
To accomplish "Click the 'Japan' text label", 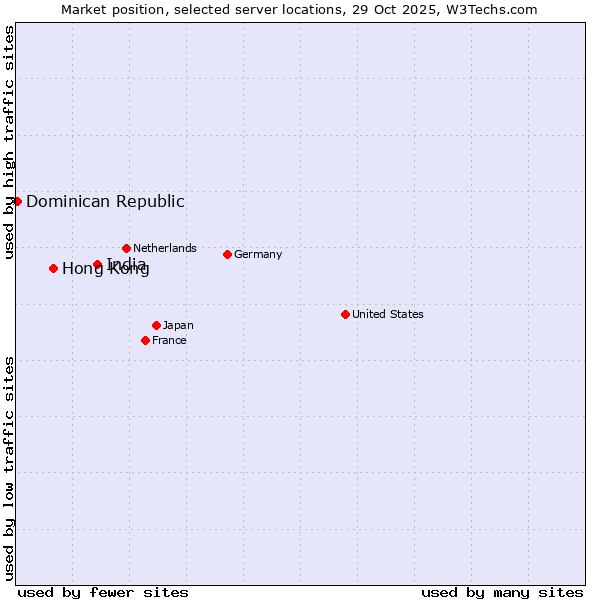I will tap(178, 325).
